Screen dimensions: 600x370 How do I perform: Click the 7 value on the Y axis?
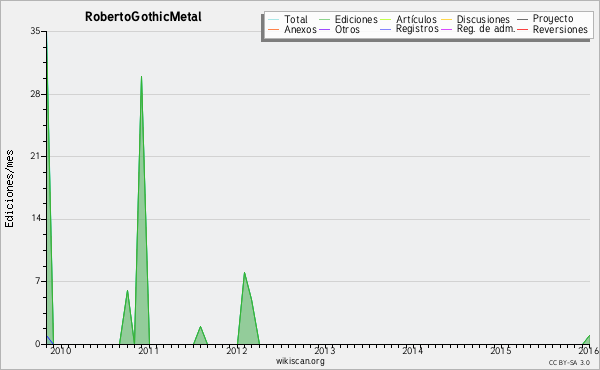pyautogui.click(x=38, y=281)
